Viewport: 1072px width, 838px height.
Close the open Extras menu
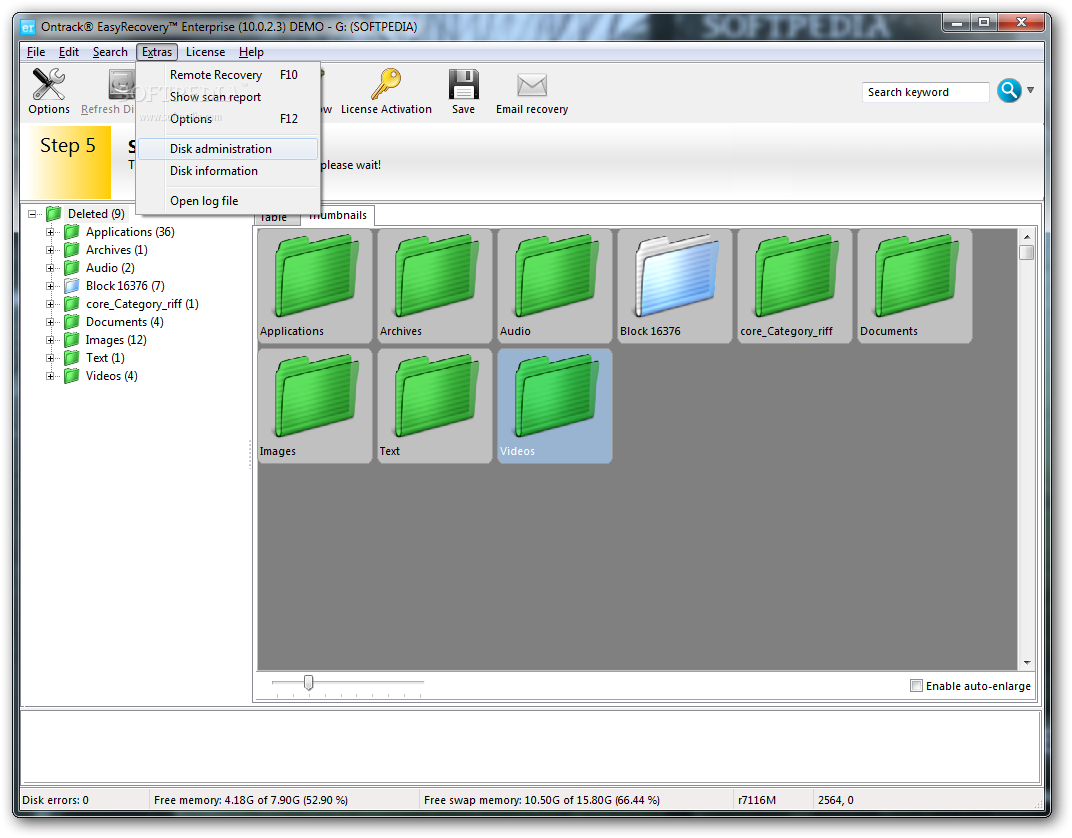[157, 52]
